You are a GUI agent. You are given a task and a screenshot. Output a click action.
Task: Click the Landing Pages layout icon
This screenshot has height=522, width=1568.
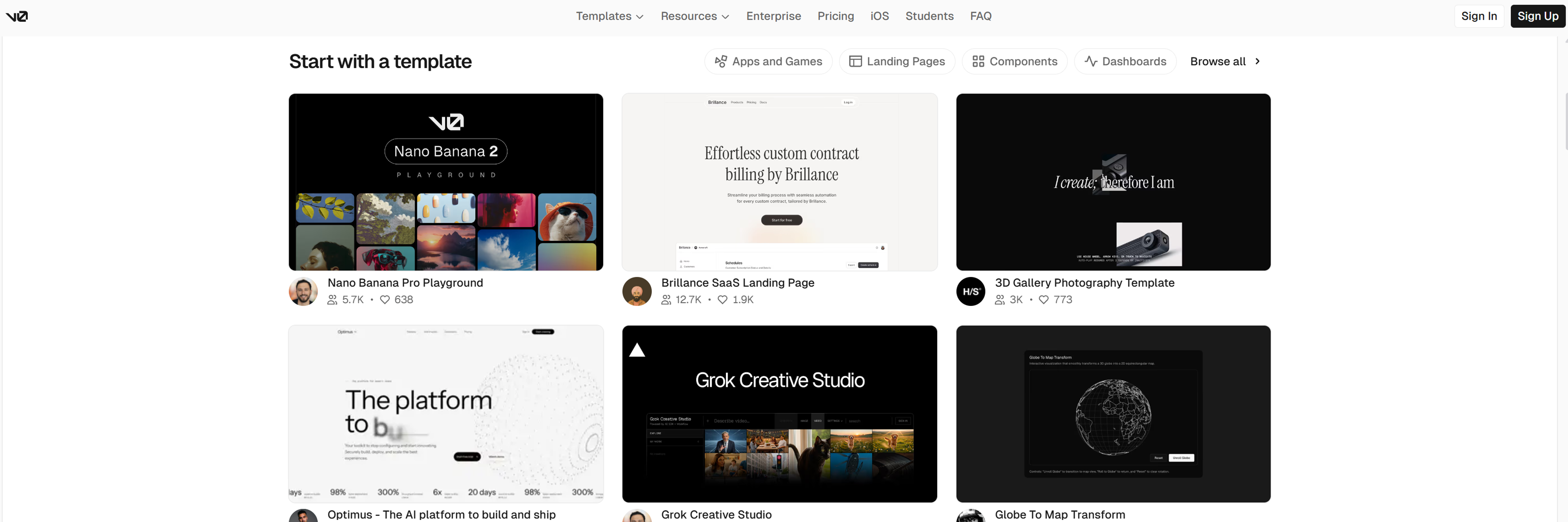pyautogui.click(x=855, y=62)
